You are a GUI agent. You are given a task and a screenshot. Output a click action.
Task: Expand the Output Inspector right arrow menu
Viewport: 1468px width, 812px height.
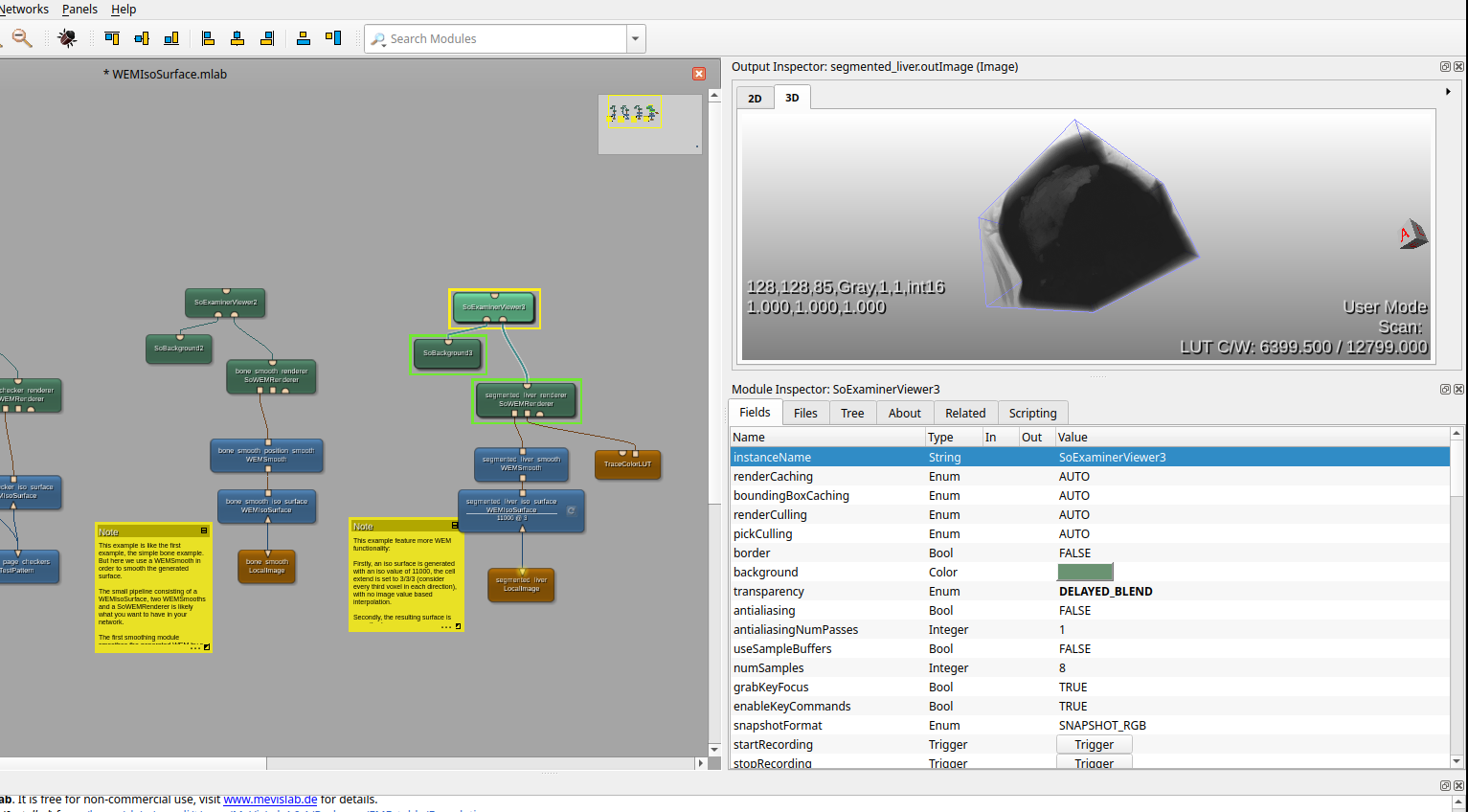[x=1448, y=92]
